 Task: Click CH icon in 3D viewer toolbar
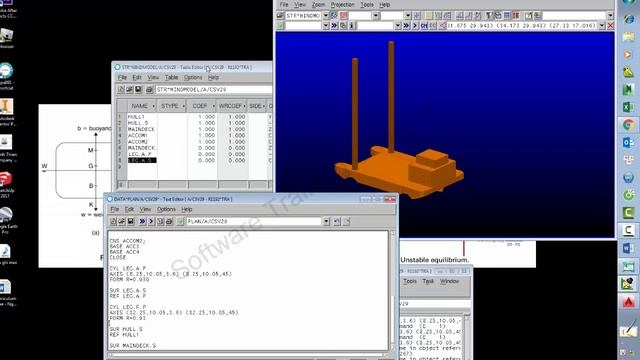pos(424,25)
